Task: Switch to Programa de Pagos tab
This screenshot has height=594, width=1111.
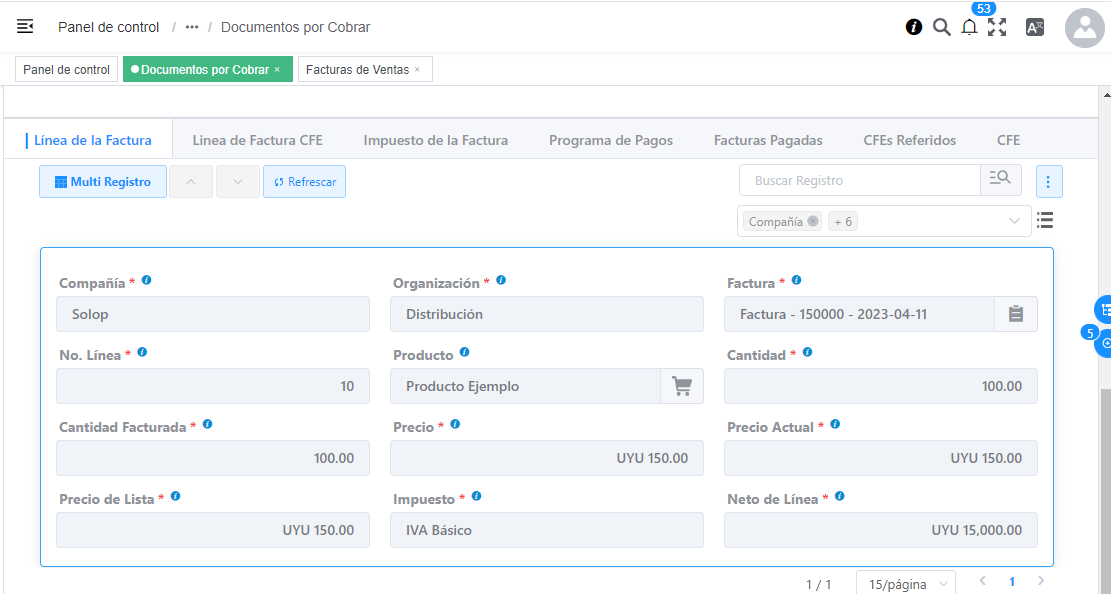Action: click(x=610, y=140)
